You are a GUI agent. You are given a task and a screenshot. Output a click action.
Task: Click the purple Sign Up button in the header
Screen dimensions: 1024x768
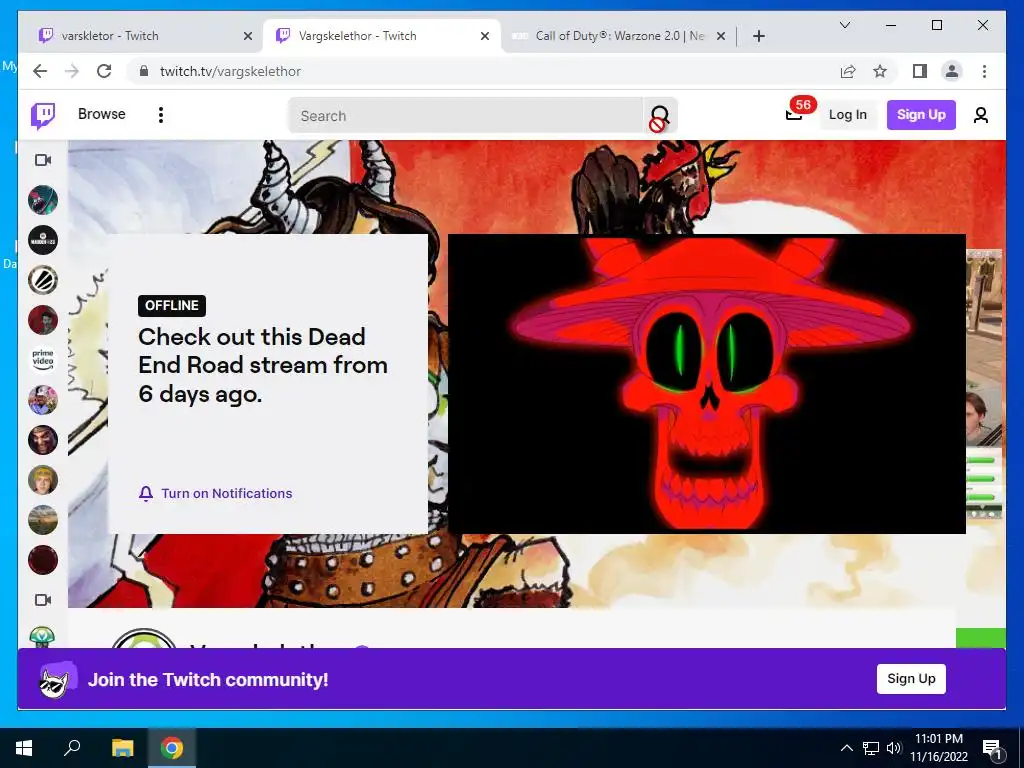click(x=921, y=115)
